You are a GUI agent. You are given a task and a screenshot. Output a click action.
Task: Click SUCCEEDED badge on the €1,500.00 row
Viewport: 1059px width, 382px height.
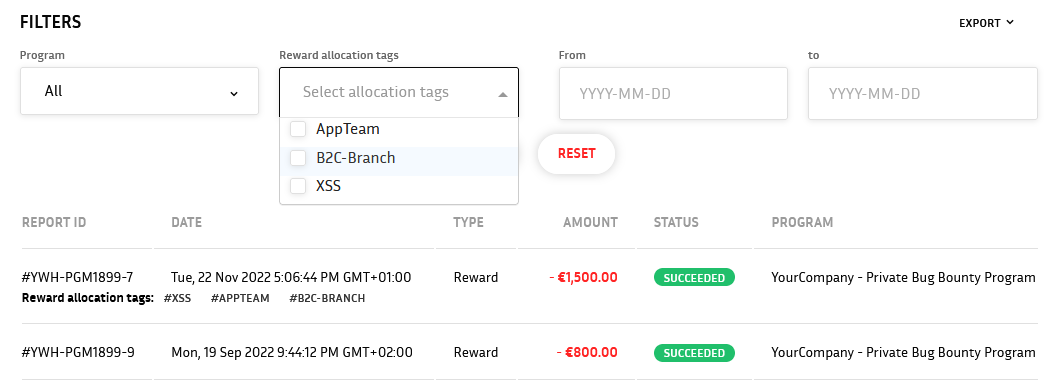point(694,277)
